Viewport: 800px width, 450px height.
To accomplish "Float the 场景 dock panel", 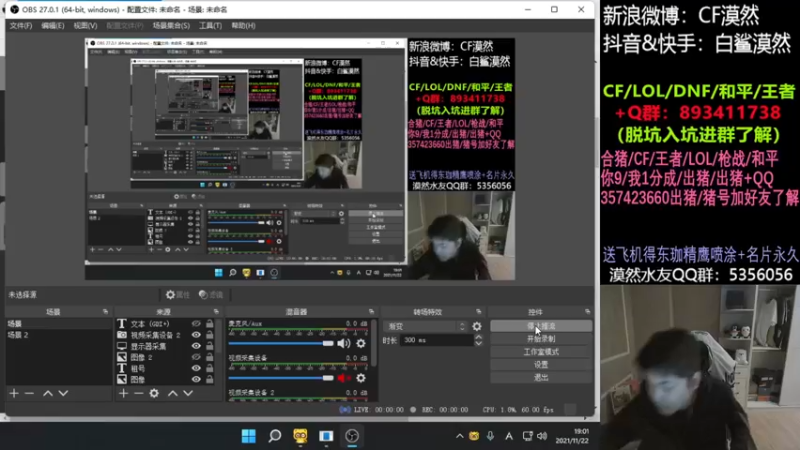I will (x=106, y=312).
